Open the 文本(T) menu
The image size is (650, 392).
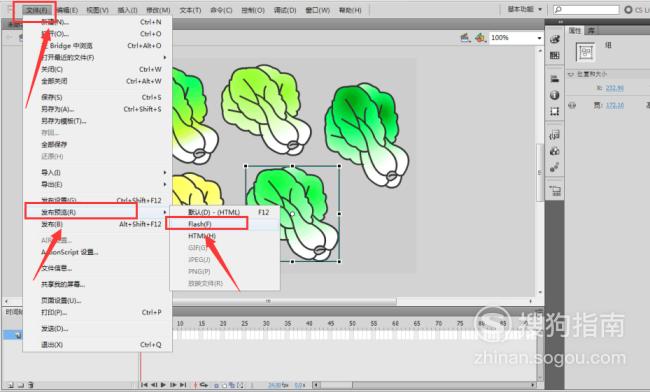[190, 10]
